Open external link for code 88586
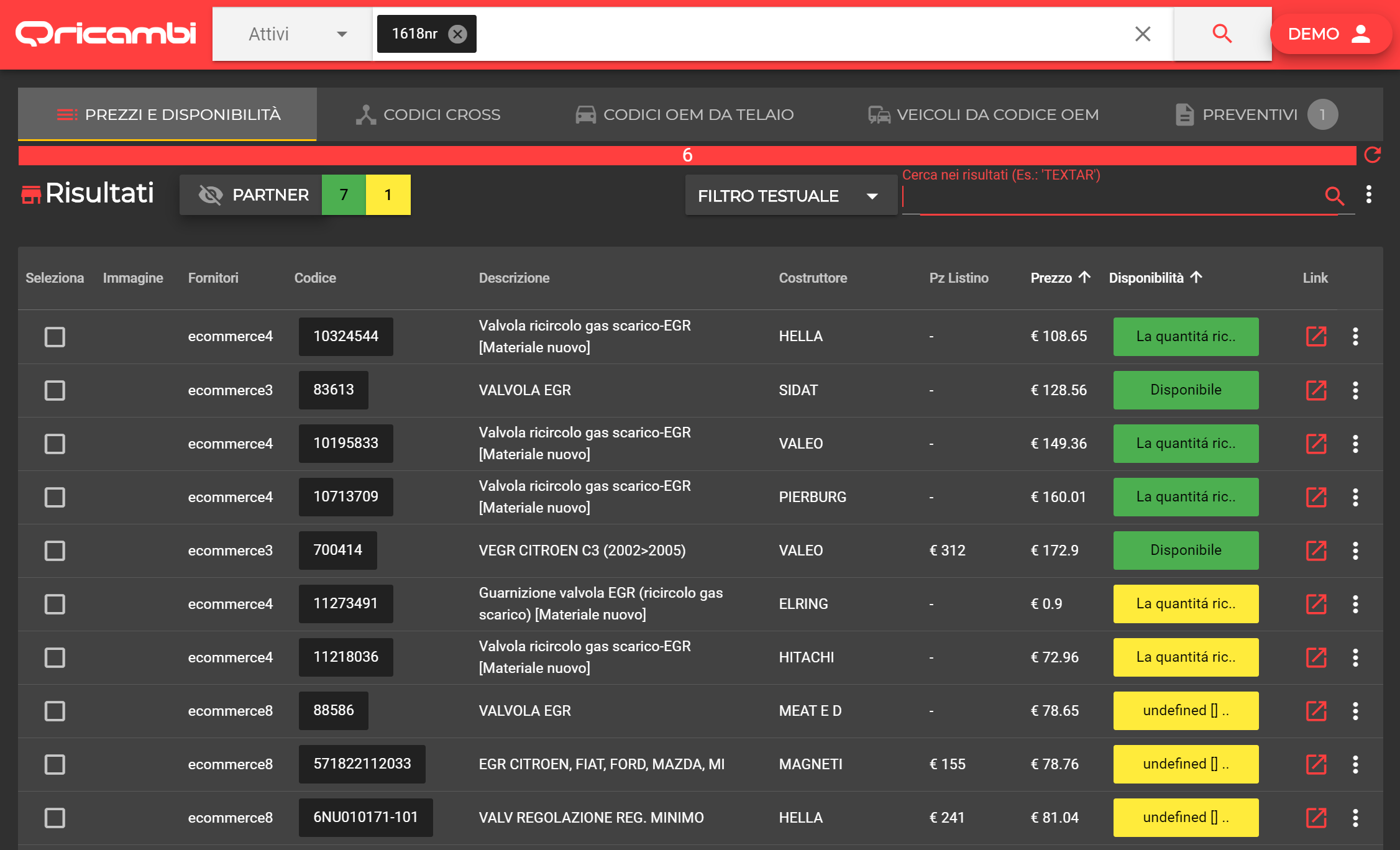Screen dimensions: 1400x850 pyautogui.click(x=1316, y=710)
